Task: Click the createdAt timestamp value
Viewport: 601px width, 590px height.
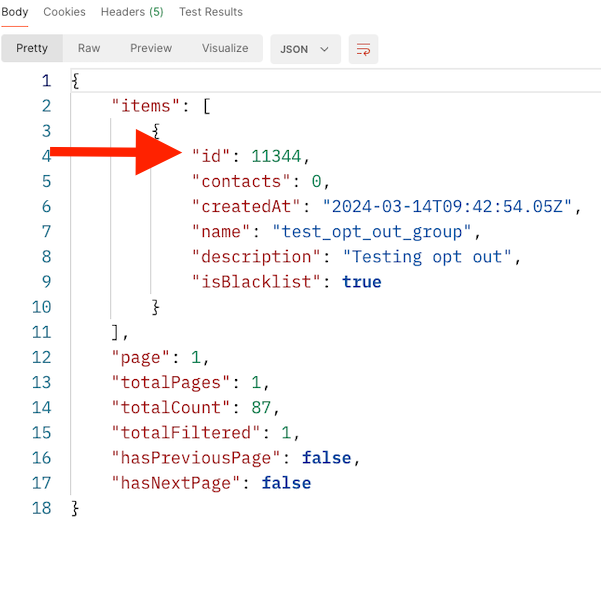Action: [450, 207]
